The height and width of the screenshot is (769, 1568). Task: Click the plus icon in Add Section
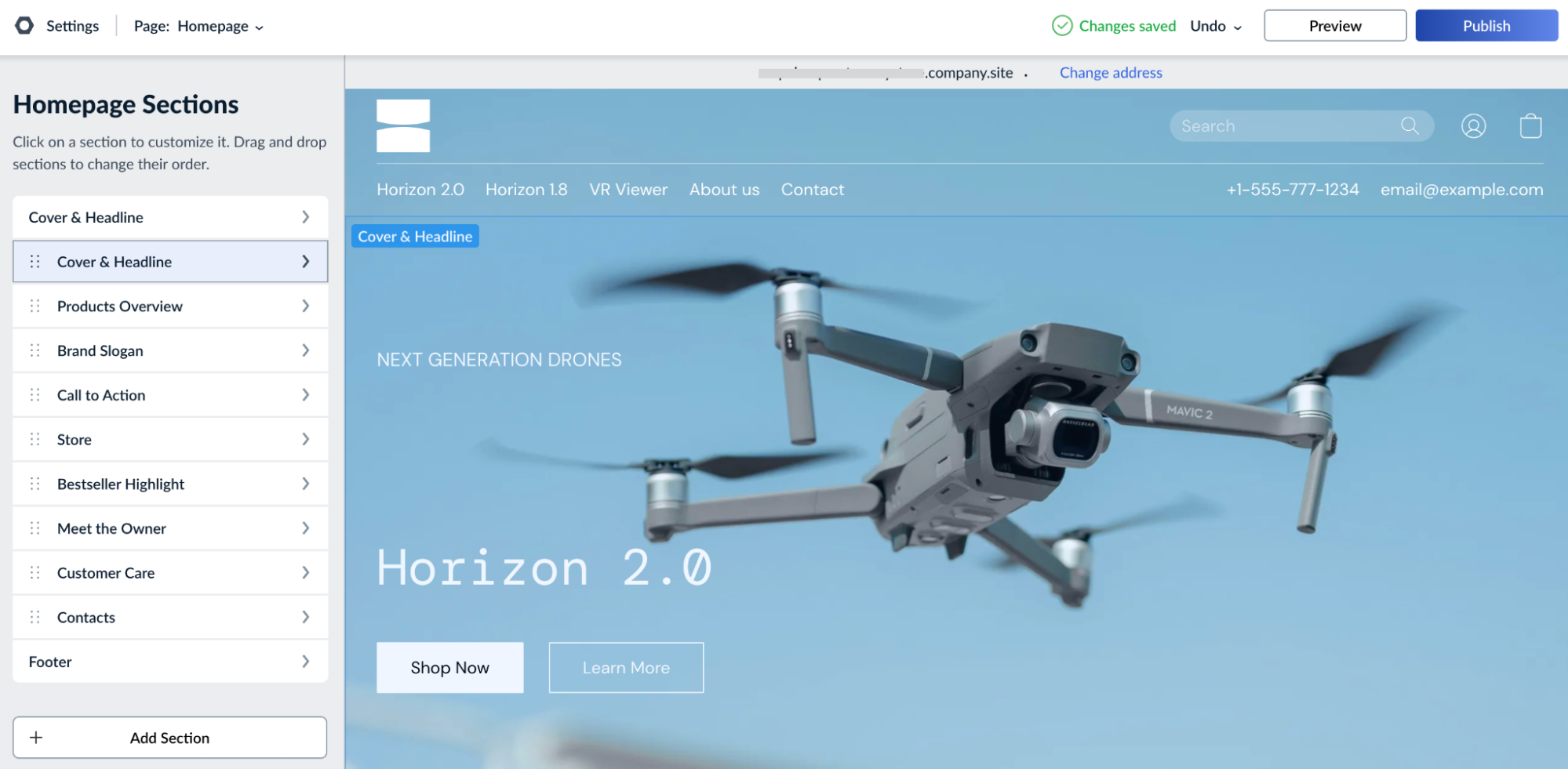(36, 738)
